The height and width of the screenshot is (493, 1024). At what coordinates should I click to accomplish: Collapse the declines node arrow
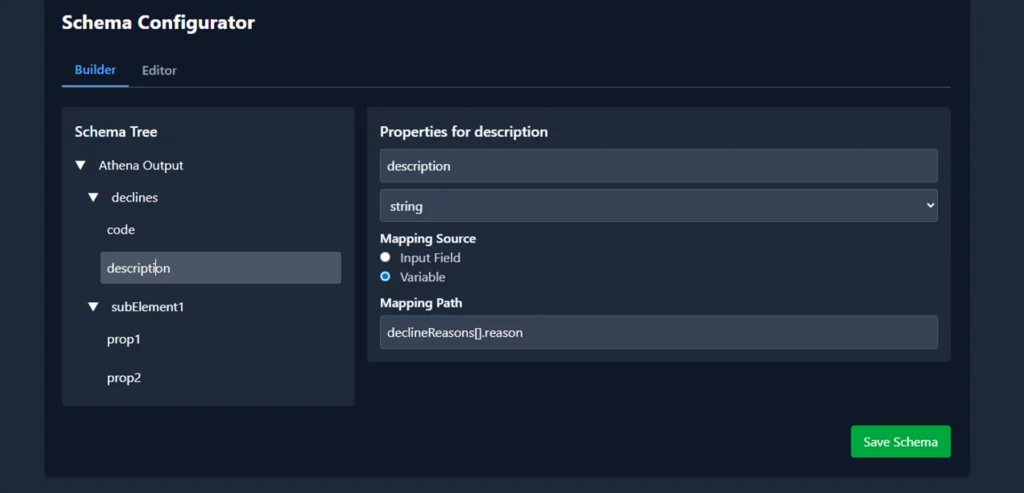tap(93, 198)
